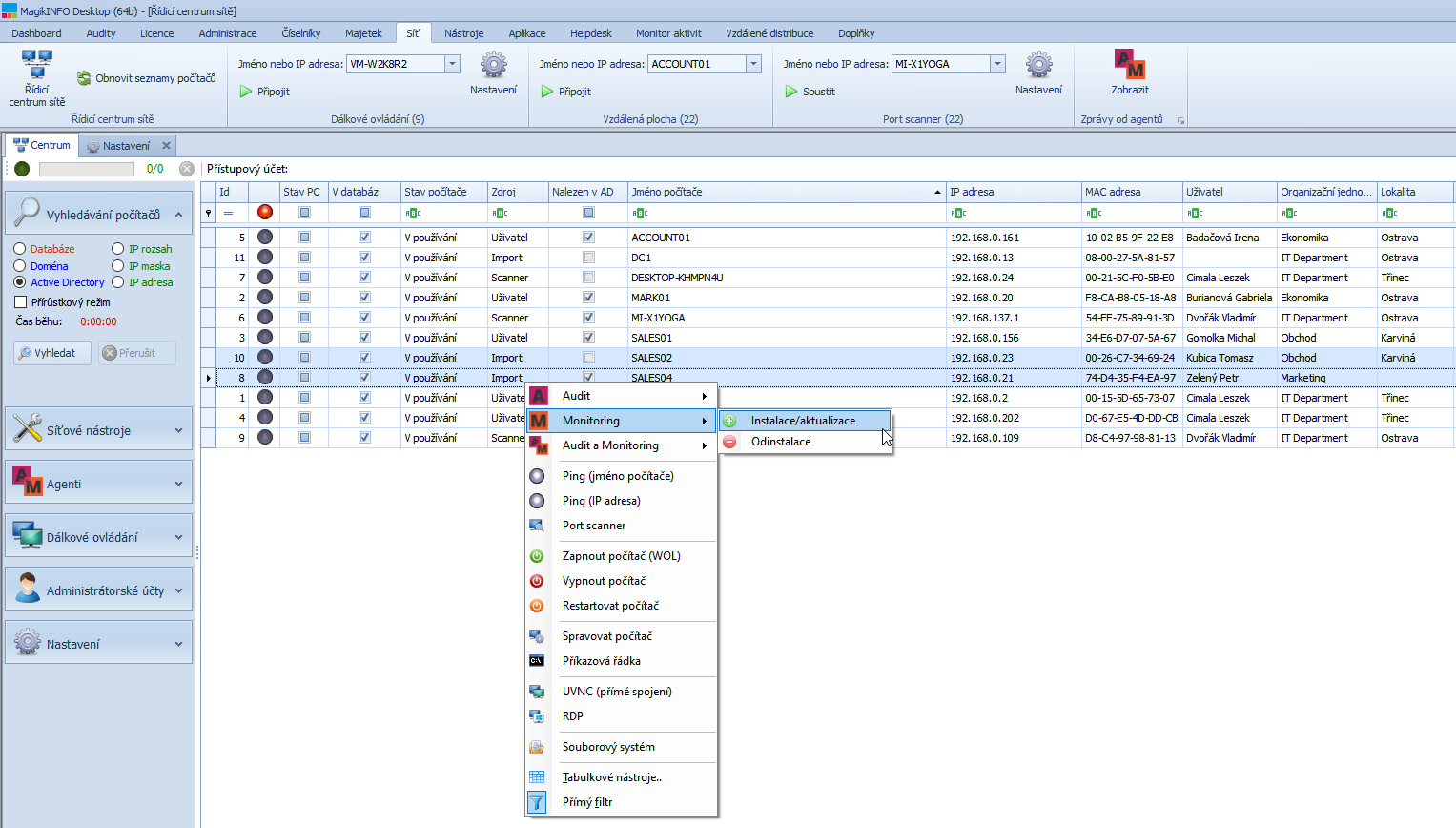Image resolution: width=1456 pixels, height=828 pixels.
Task: Choose Instalace/aktualizace submenu item
Action: (x=805, y=421)
